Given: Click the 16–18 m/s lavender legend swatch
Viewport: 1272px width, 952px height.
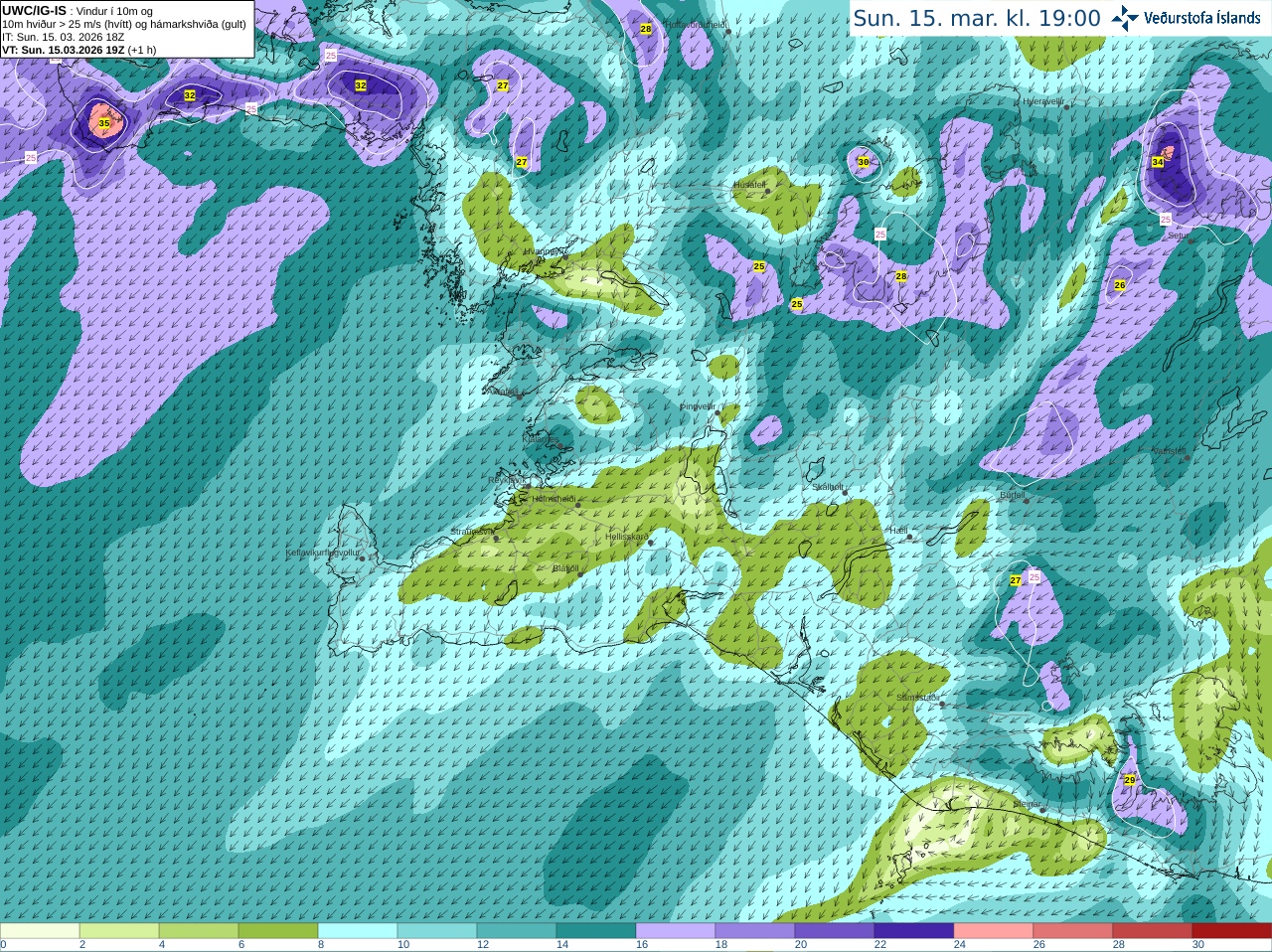Looking at the screenshot, I should coord(676,931).
